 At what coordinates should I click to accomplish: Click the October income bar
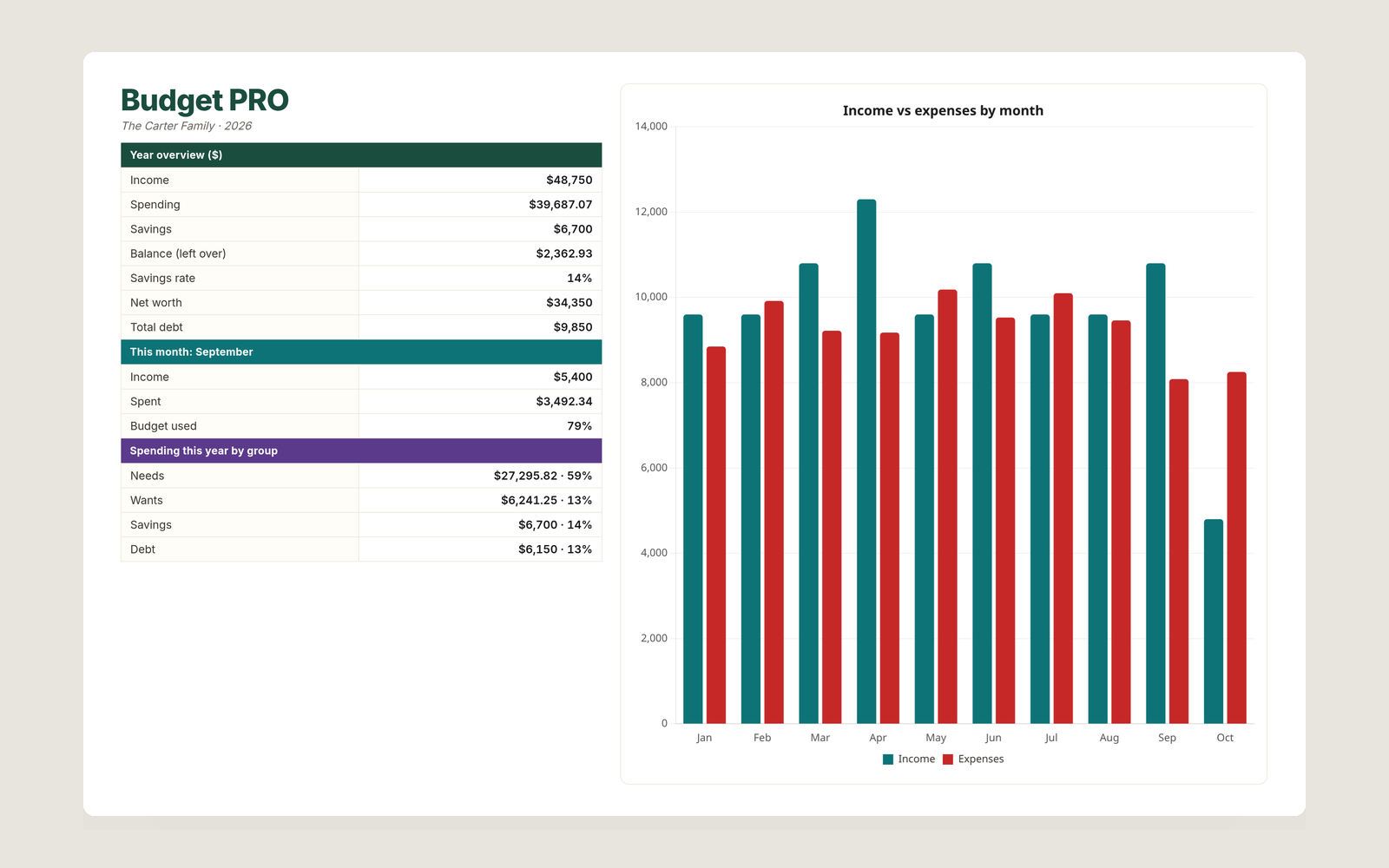click(x=1214, y=621)
